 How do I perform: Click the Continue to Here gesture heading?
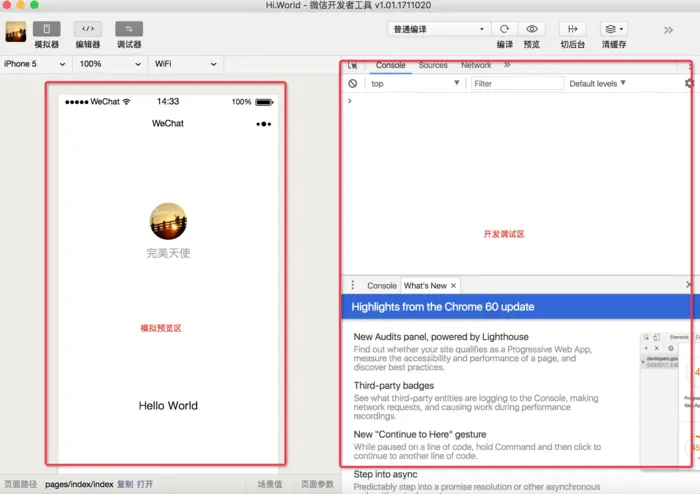coord(420,434)
